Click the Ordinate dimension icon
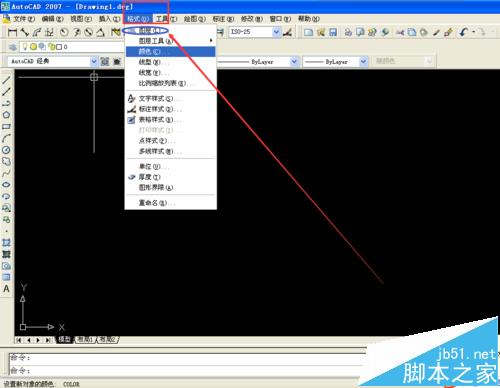Image resolution: width=500 pixels, height=388 pixels. click(x=49, y=32)
